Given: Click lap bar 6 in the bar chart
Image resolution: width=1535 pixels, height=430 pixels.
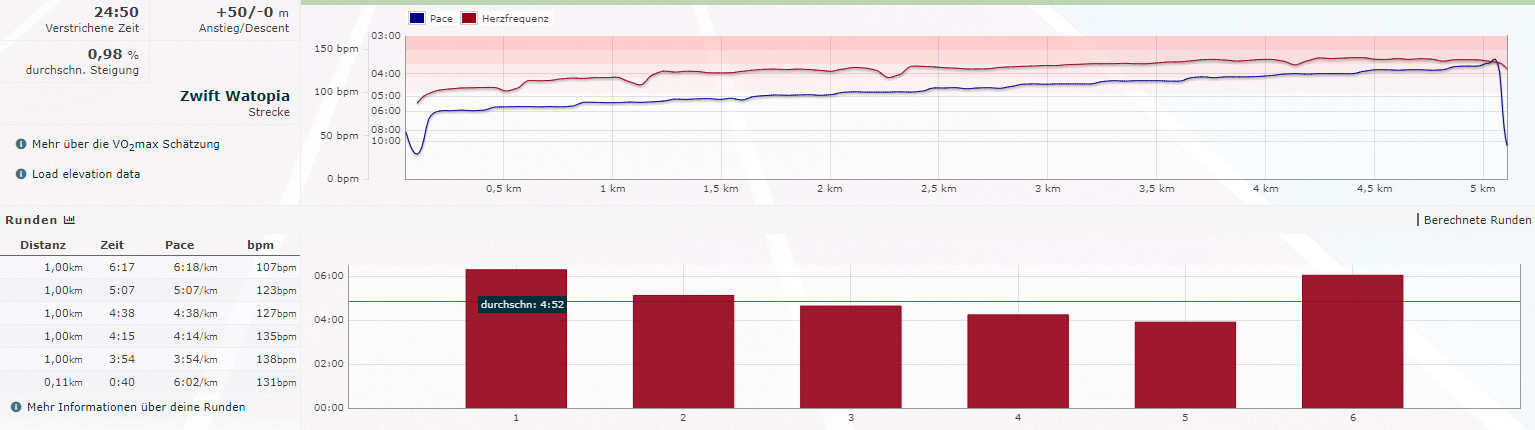Looking at the screenshot, I should (1352, 340).
